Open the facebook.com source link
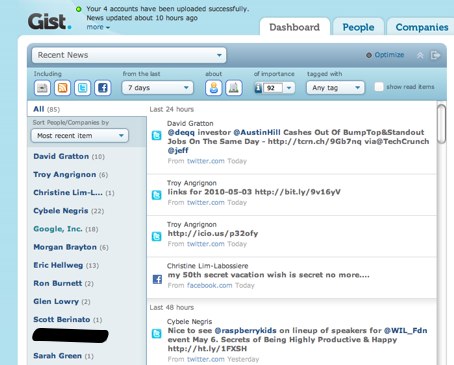Viewport: 454px width, 365px height. click(x=209, y=285)
